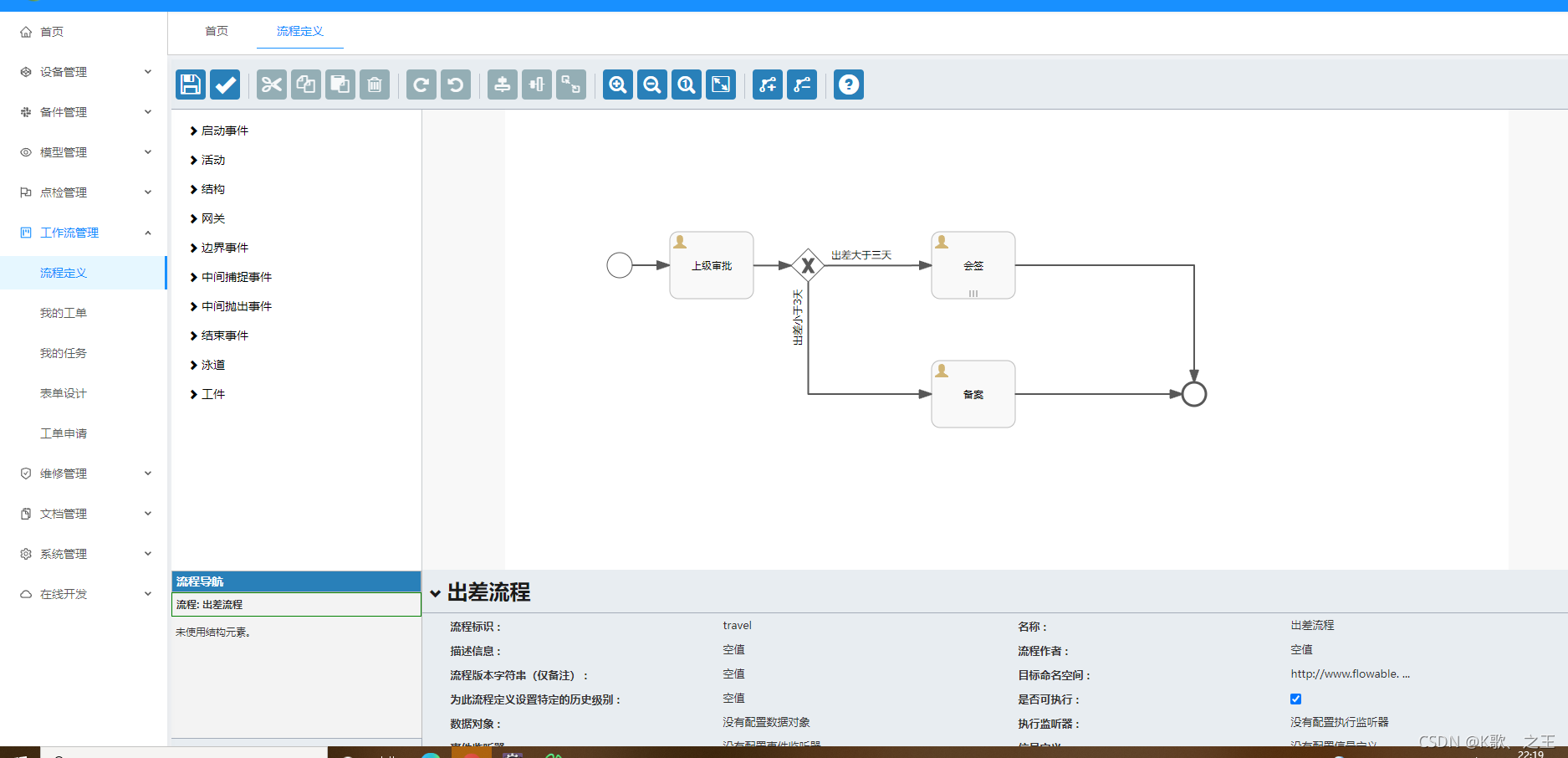Select the 备案 user task
Viewport: 1568px width, 758px height.
click(x=973, y=394)
